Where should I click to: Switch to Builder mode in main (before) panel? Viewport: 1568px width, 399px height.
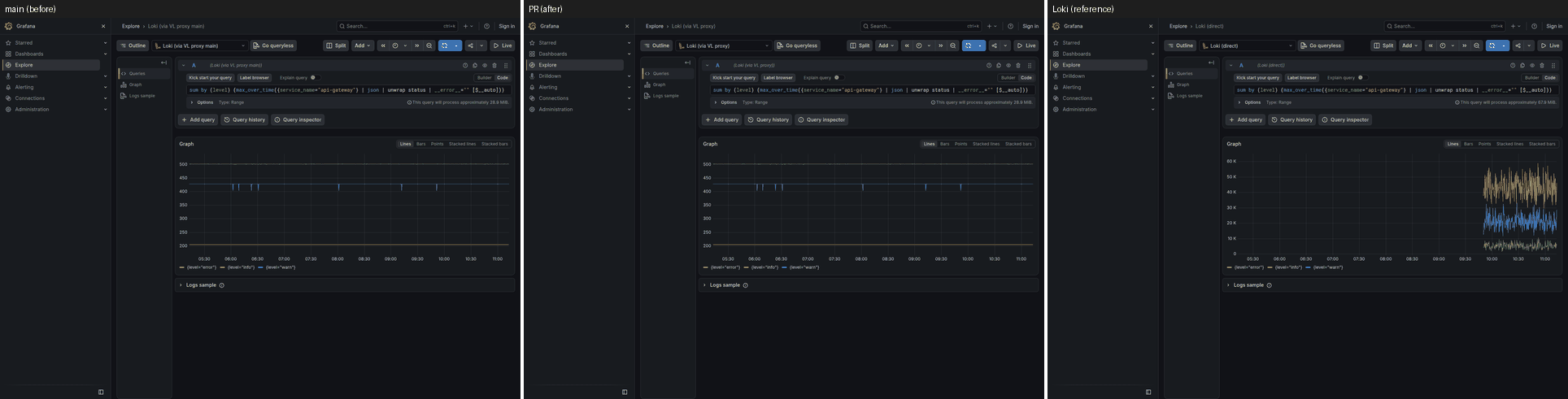(484, 78)
